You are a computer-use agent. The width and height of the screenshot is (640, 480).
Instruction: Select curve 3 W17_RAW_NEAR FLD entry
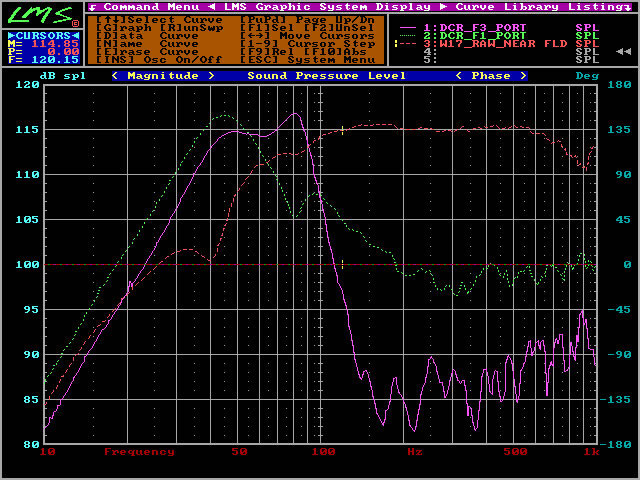(496, 44)
